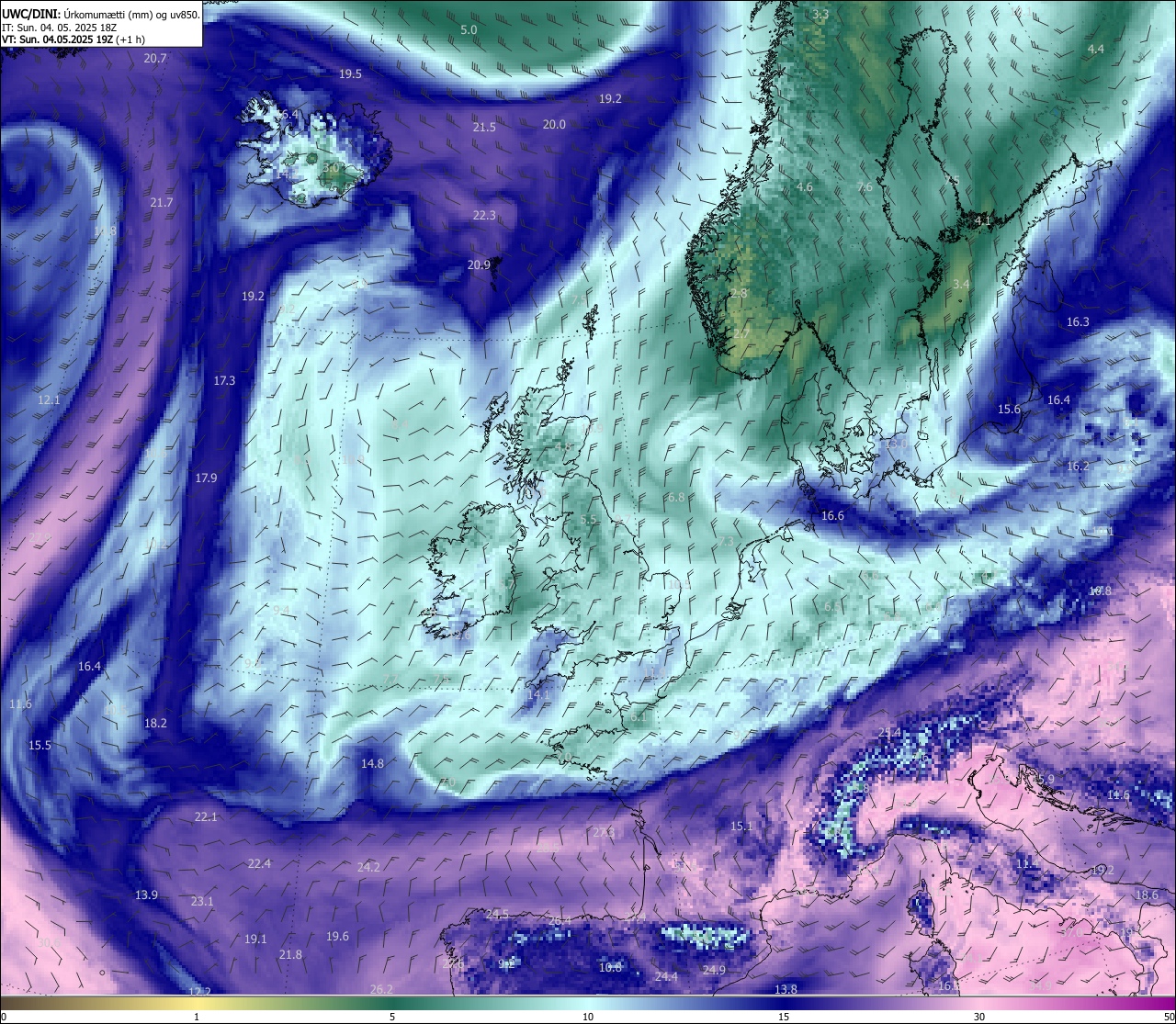Click the 21.8 map value
The height and width of the screenshot is (1024, 1176).
click(x=290, y=954)
